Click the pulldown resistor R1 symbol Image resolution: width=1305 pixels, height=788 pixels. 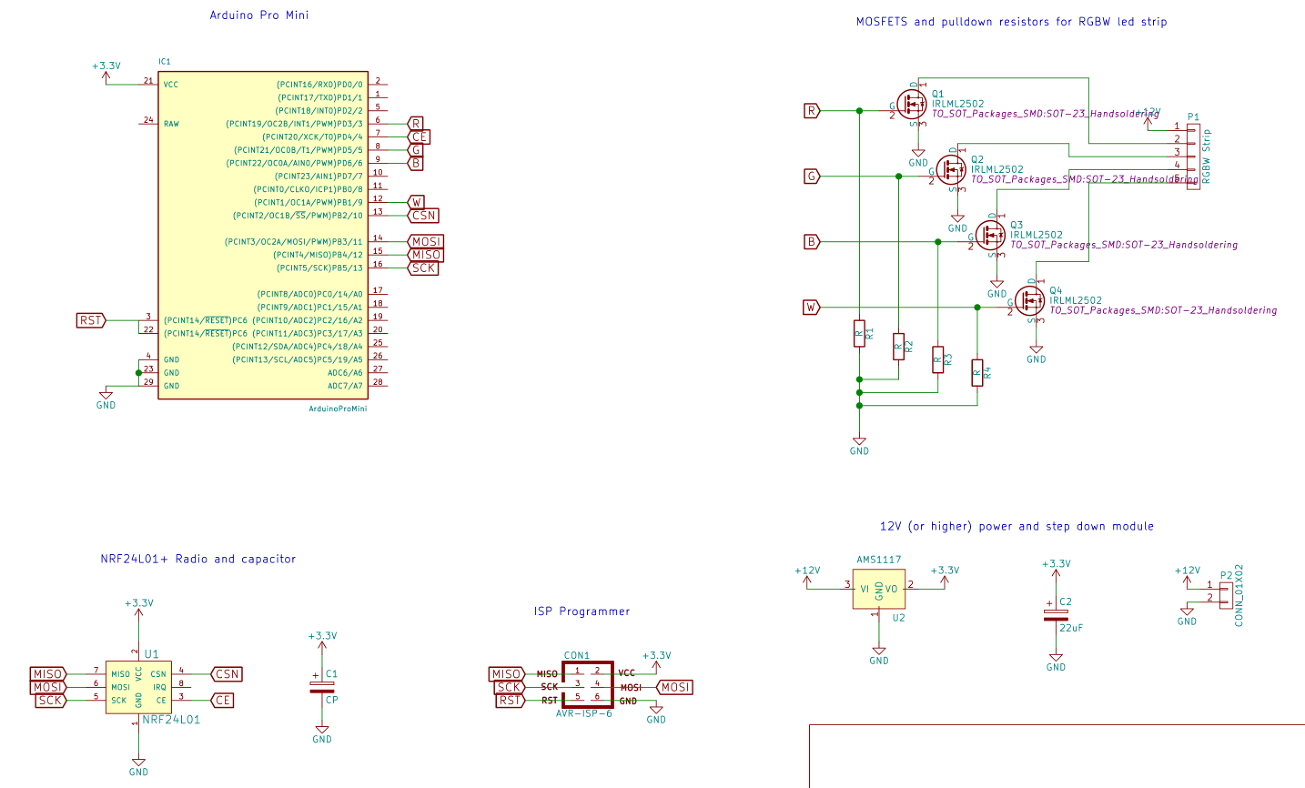click(x=858, y=333)
